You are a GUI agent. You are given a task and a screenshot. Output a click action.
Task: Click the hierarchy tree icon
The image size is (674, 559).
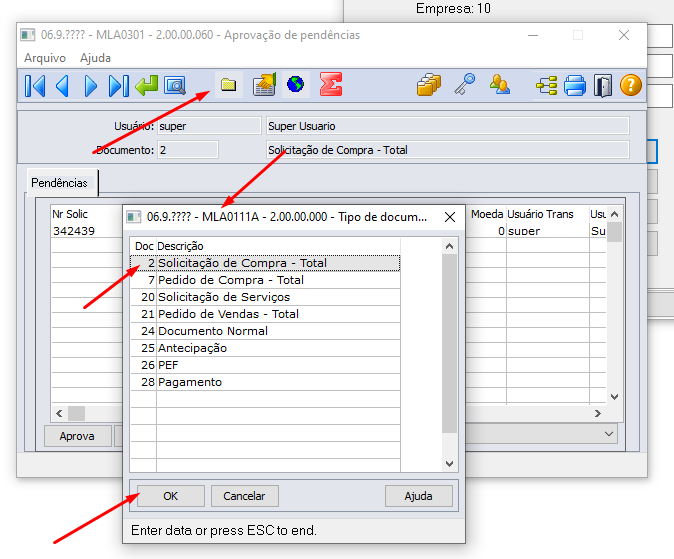tap(547, 85)
